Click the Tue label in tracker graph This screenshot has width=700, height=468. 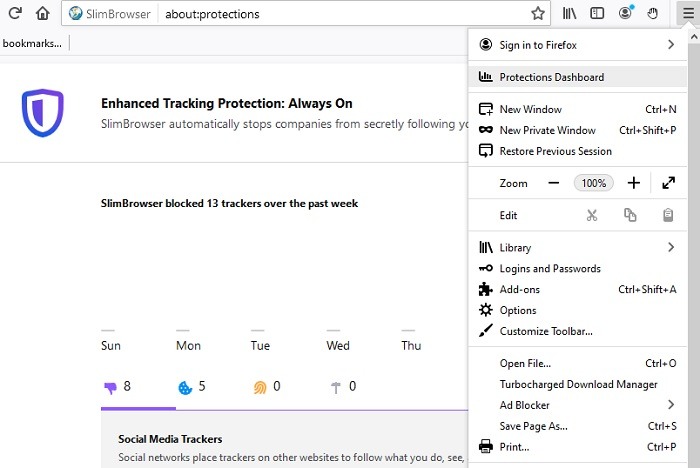[x=260, y=346]
